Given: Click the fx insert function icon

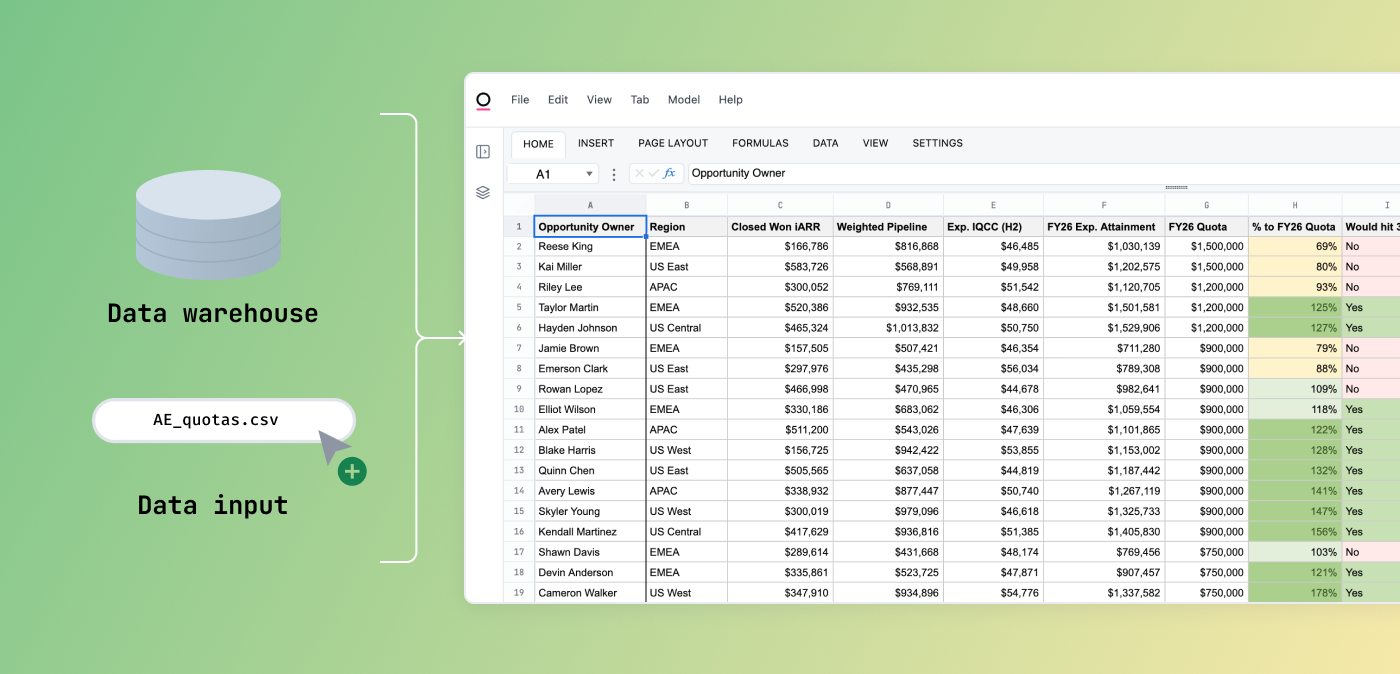Looking at the screenshot, I should tap(670, 174).
